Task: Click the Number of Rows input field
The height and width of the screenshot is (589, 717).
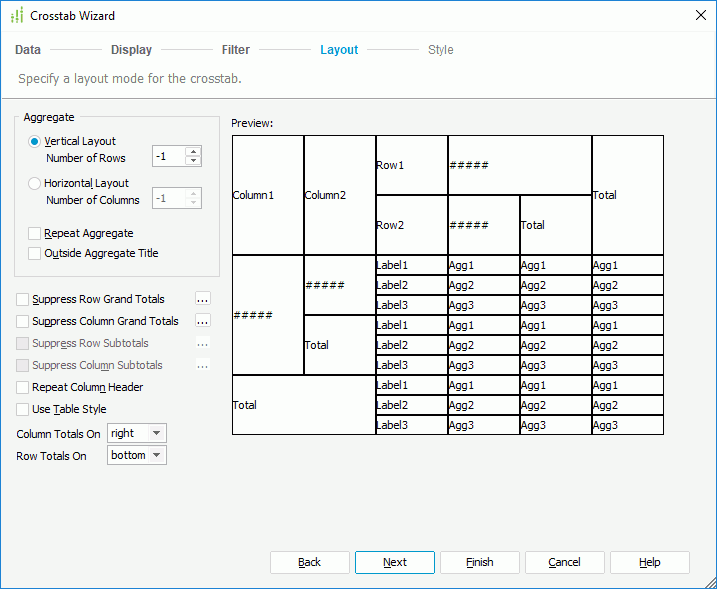Action: click(x=169, y=156)
